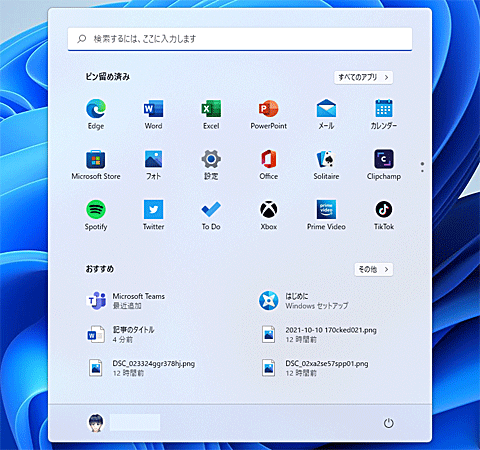The image size is (480, 450).
Task: Go to next pinned apps page dots
Action: (x=422, y=167)
